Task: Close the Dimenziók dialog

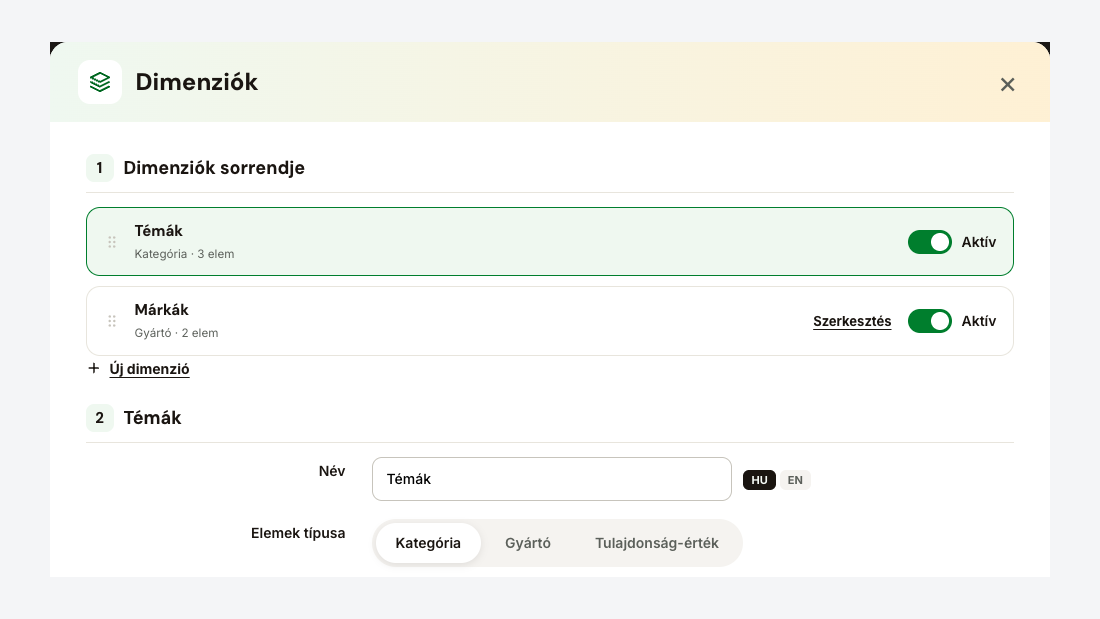Action: click(1007, 84)
